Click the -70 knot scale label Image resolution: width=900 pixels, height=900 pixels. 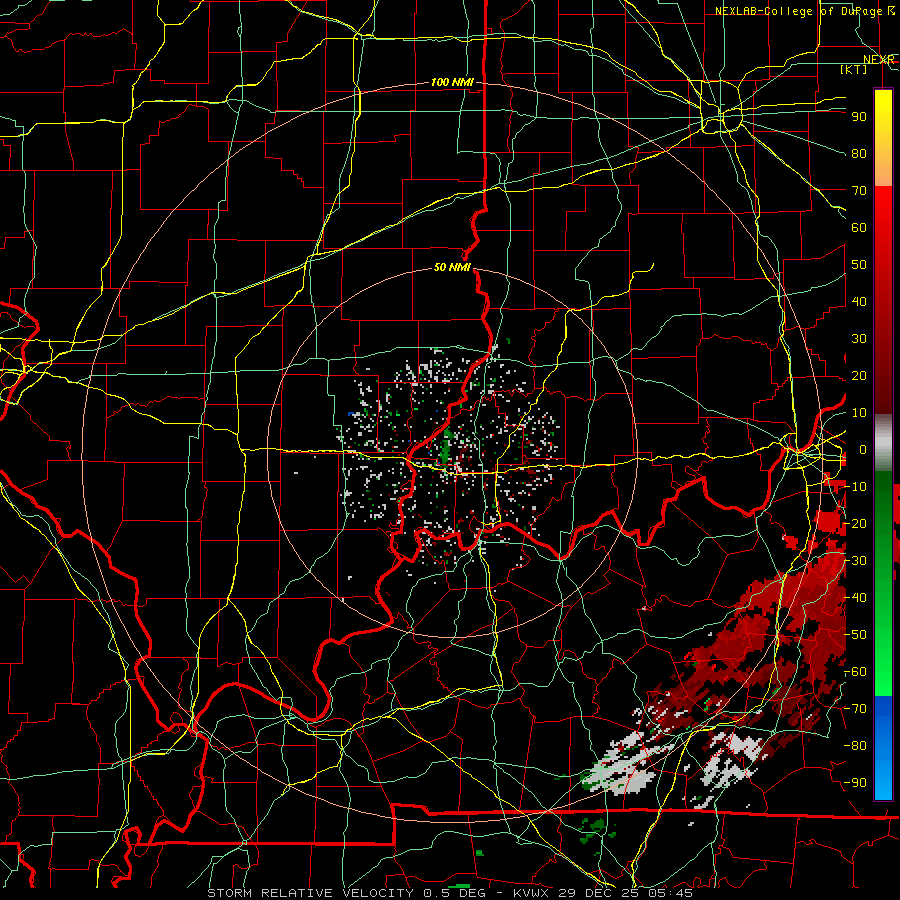pos(855,708)
